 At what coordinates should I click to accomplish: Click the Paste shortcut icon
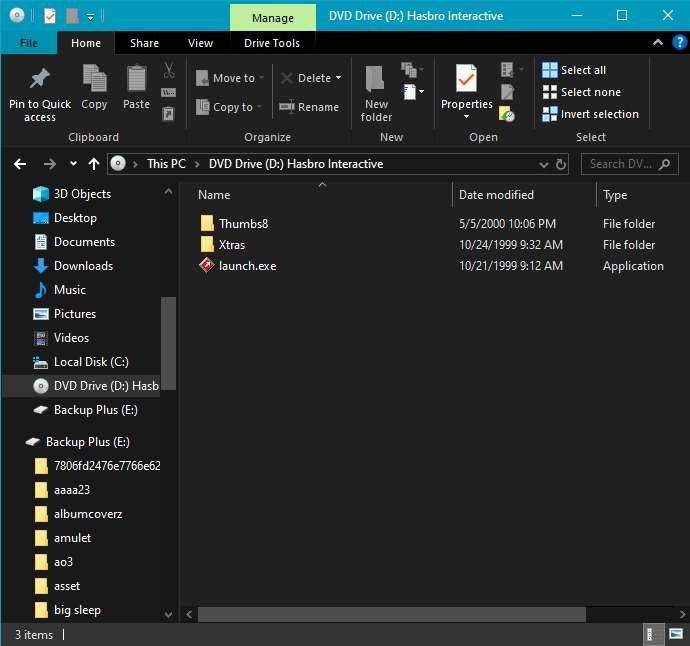169,114
